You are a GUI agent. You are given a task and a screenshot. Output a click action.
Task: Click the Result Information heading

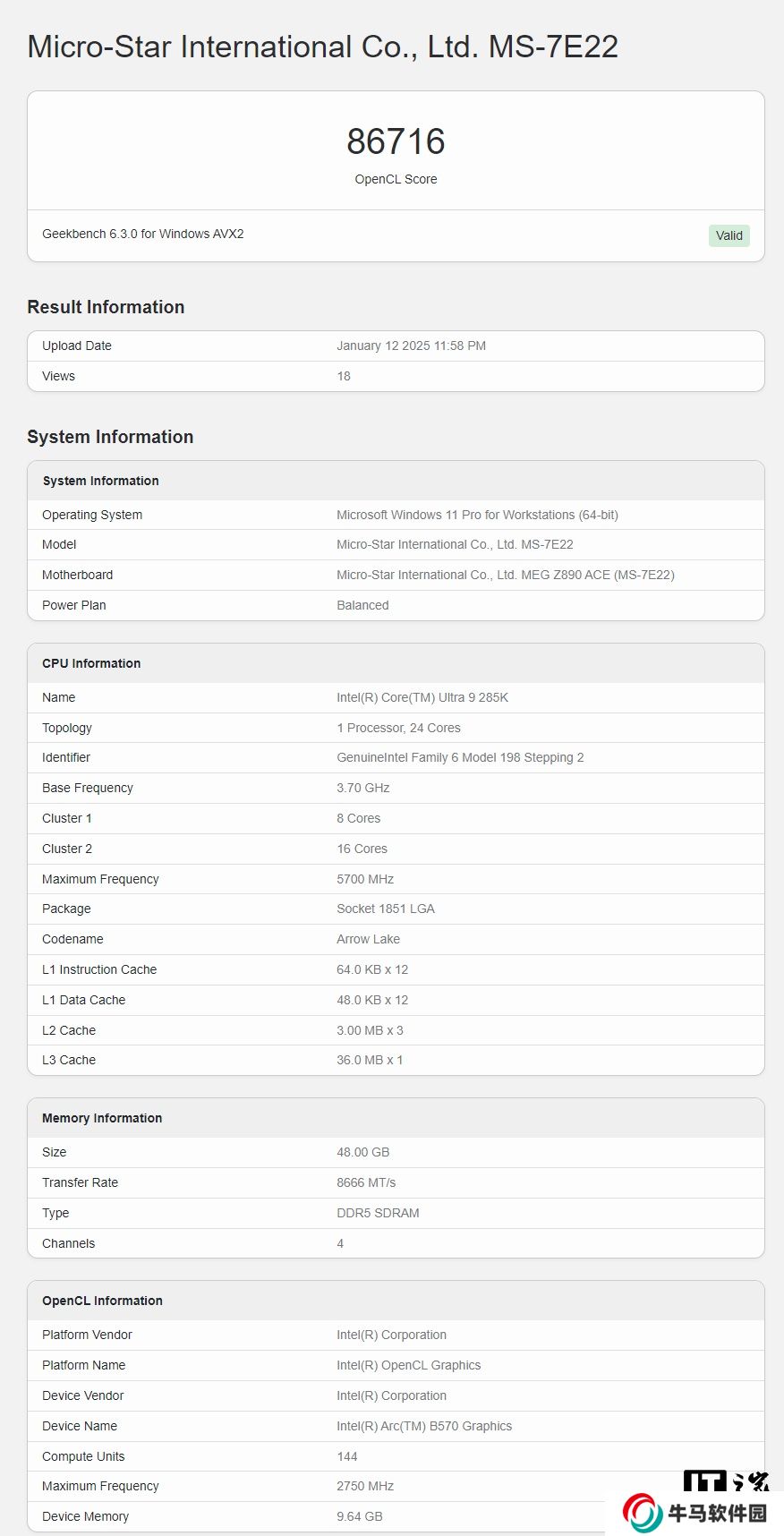tap(106, 307)
